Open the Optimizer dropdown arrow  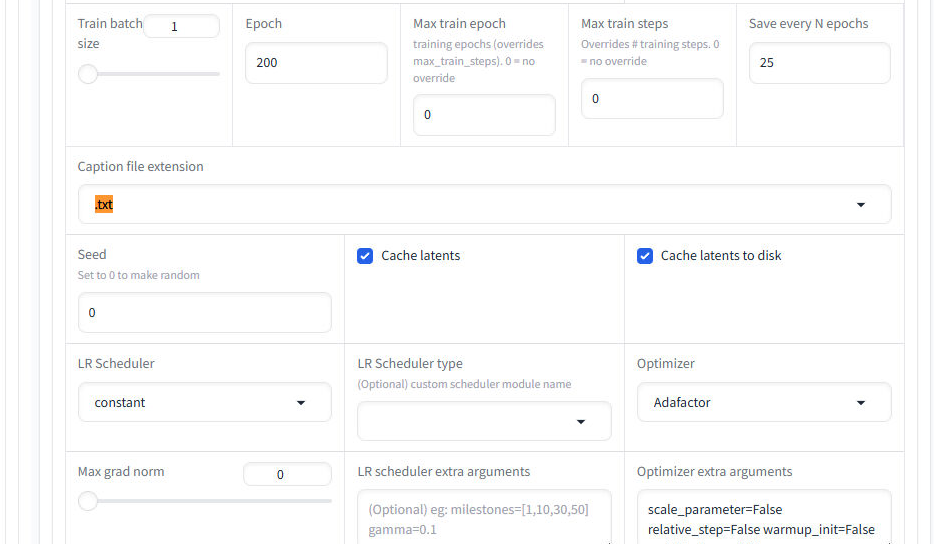(861, 403)
